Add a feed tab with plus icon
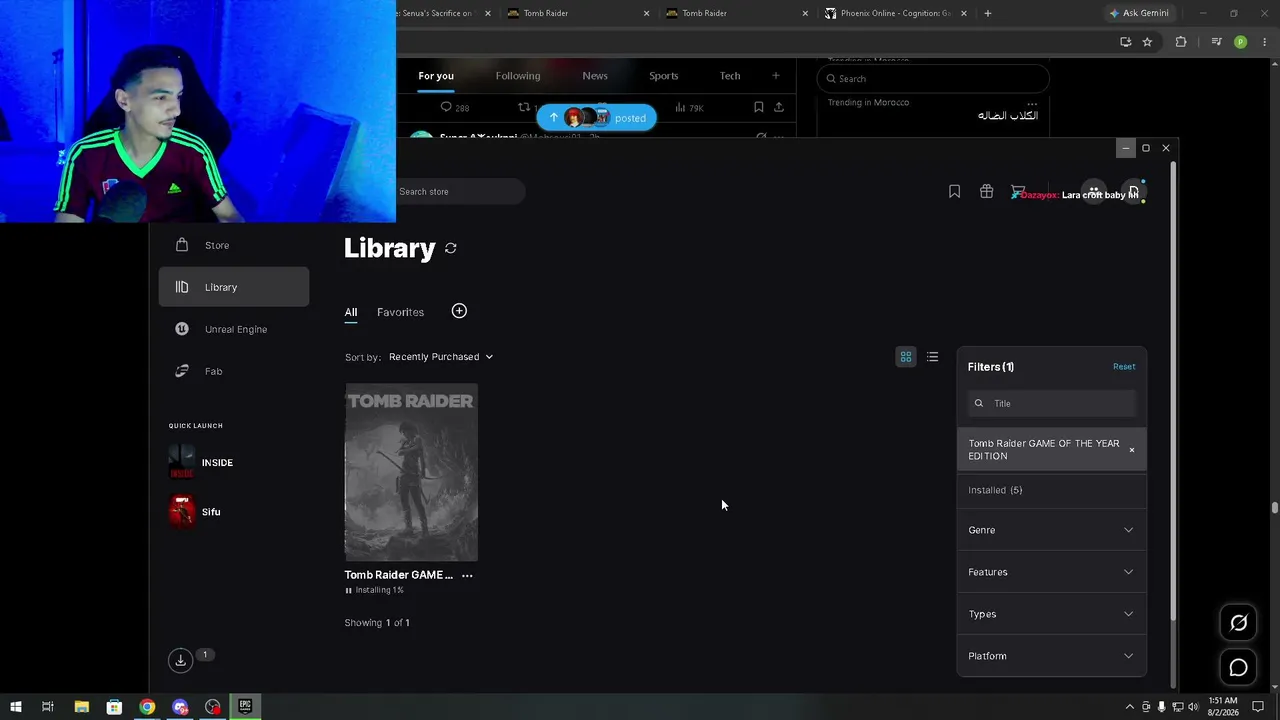The height and width of the screenshot is (720, 1280). coord(775,76)
